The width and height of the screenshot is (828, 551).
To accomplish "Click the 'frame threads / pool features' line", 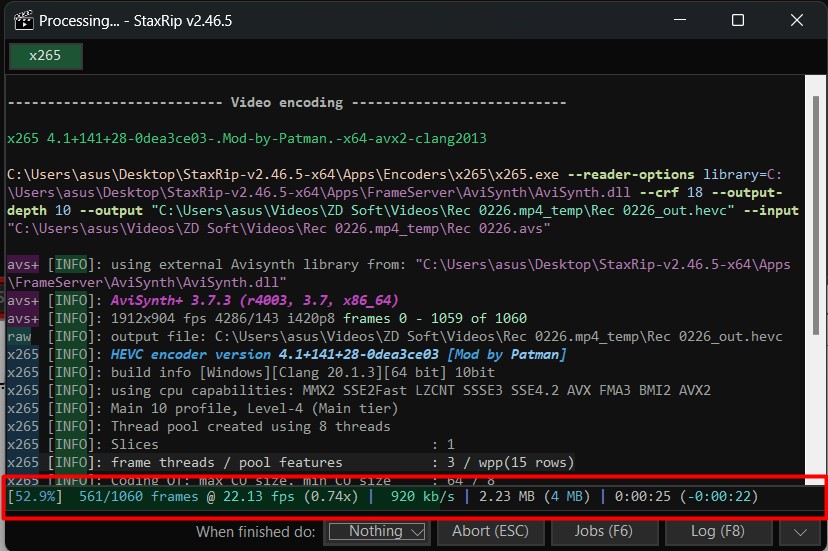I will 226,462.
